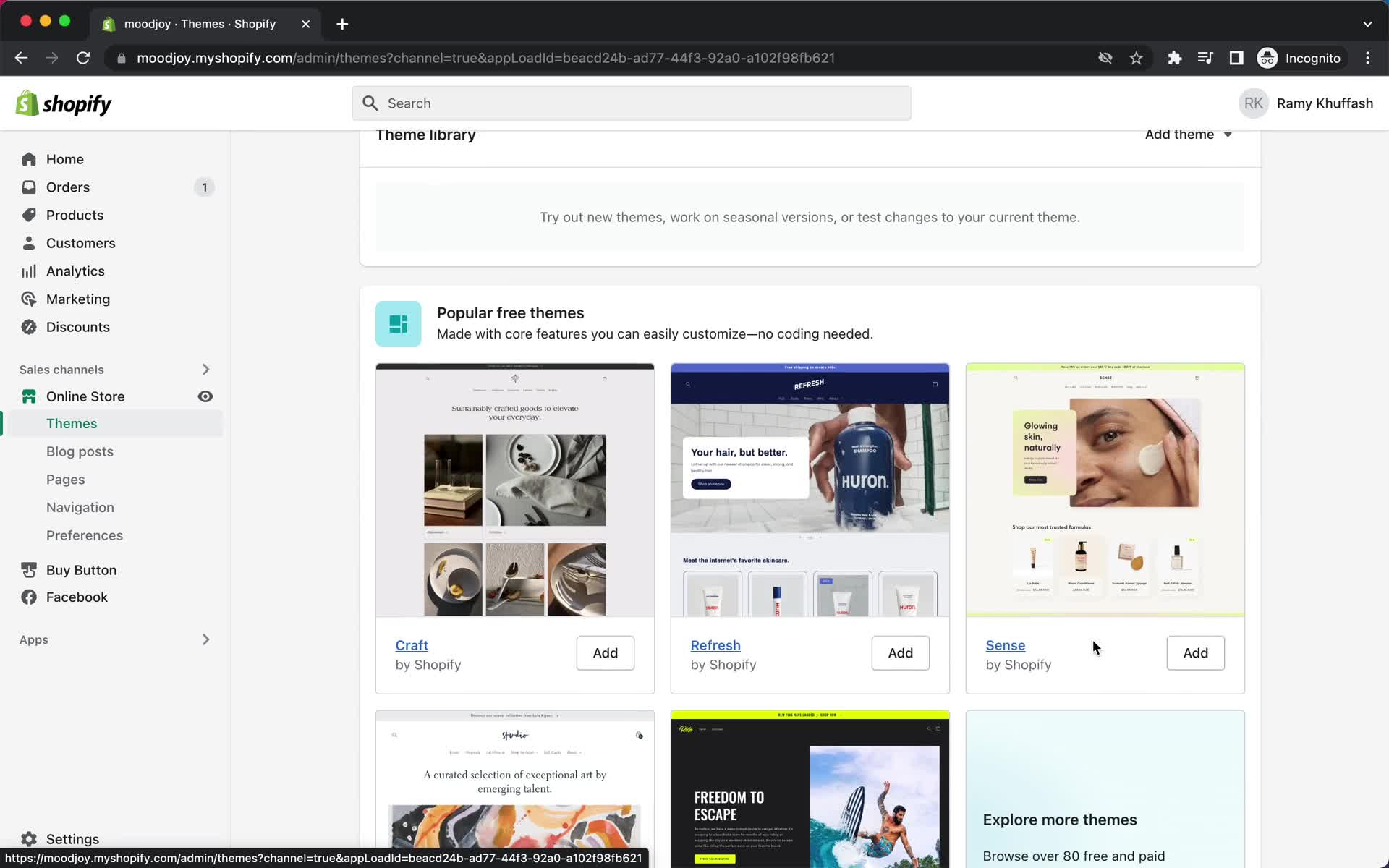The width and height of the screenshot is (1389, 868).
Task: Click the address bar URL
Action: pyautogui.click(x=485, y=58)
